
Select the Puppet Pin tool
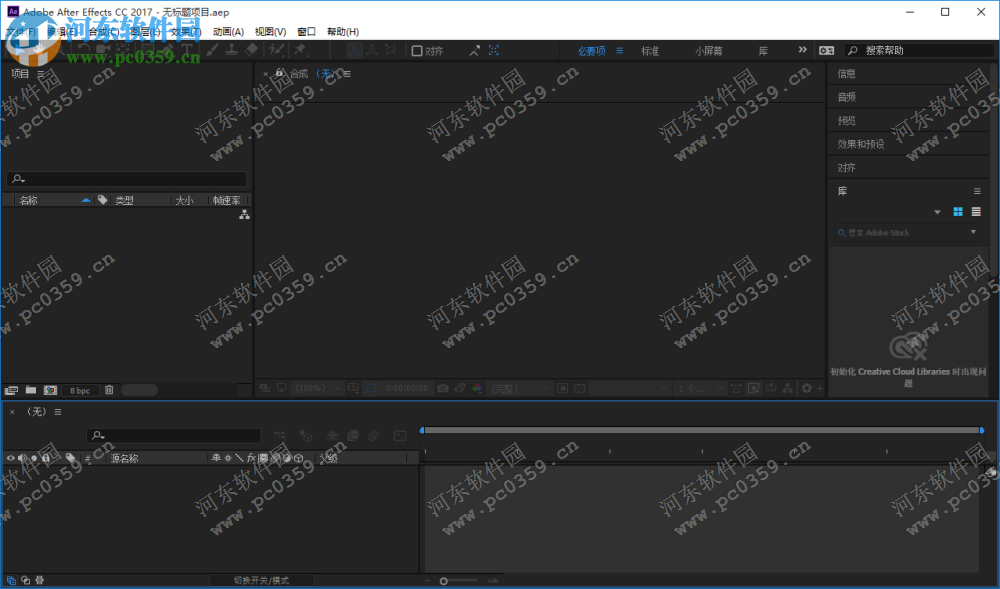(x=298, y=49)
